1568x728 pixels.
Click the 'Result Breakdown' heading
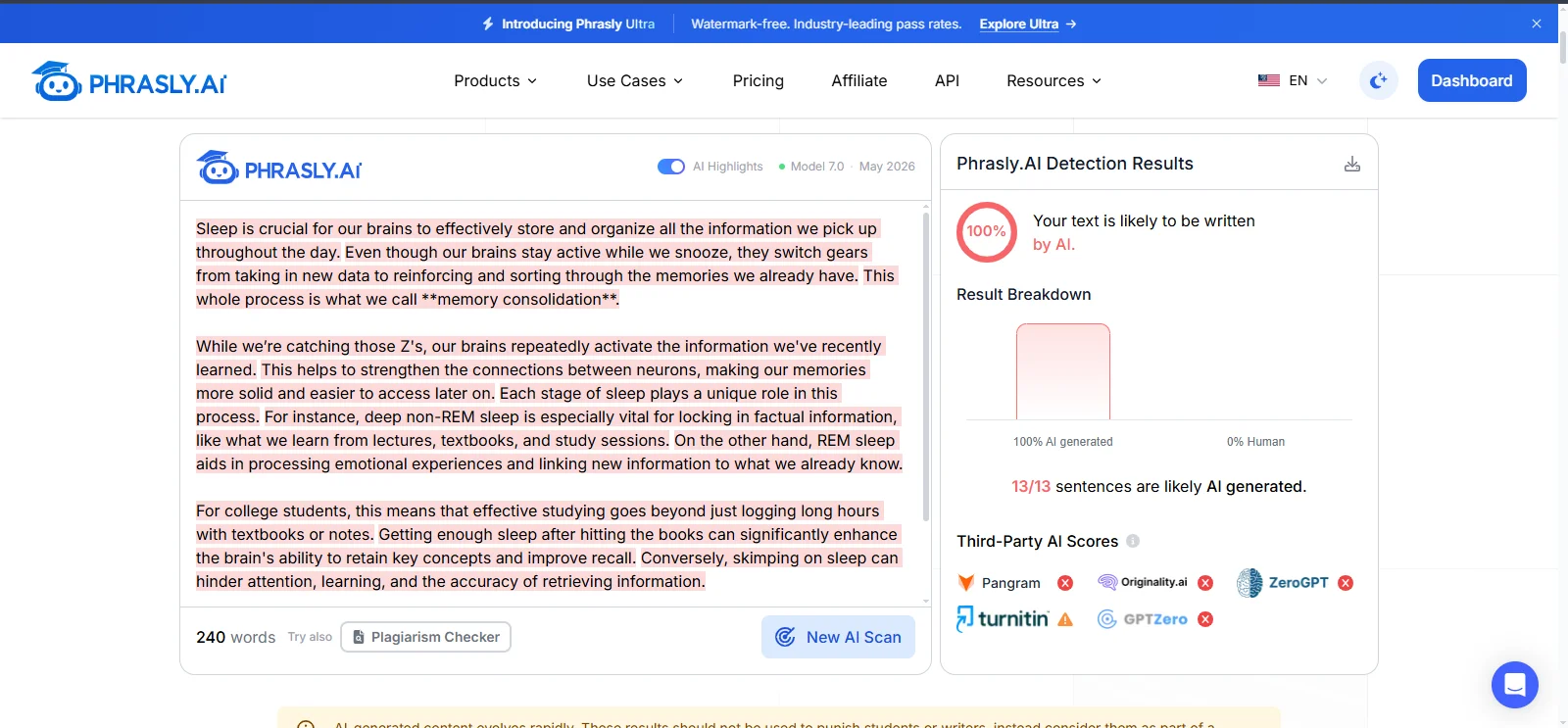[1024, 294]
